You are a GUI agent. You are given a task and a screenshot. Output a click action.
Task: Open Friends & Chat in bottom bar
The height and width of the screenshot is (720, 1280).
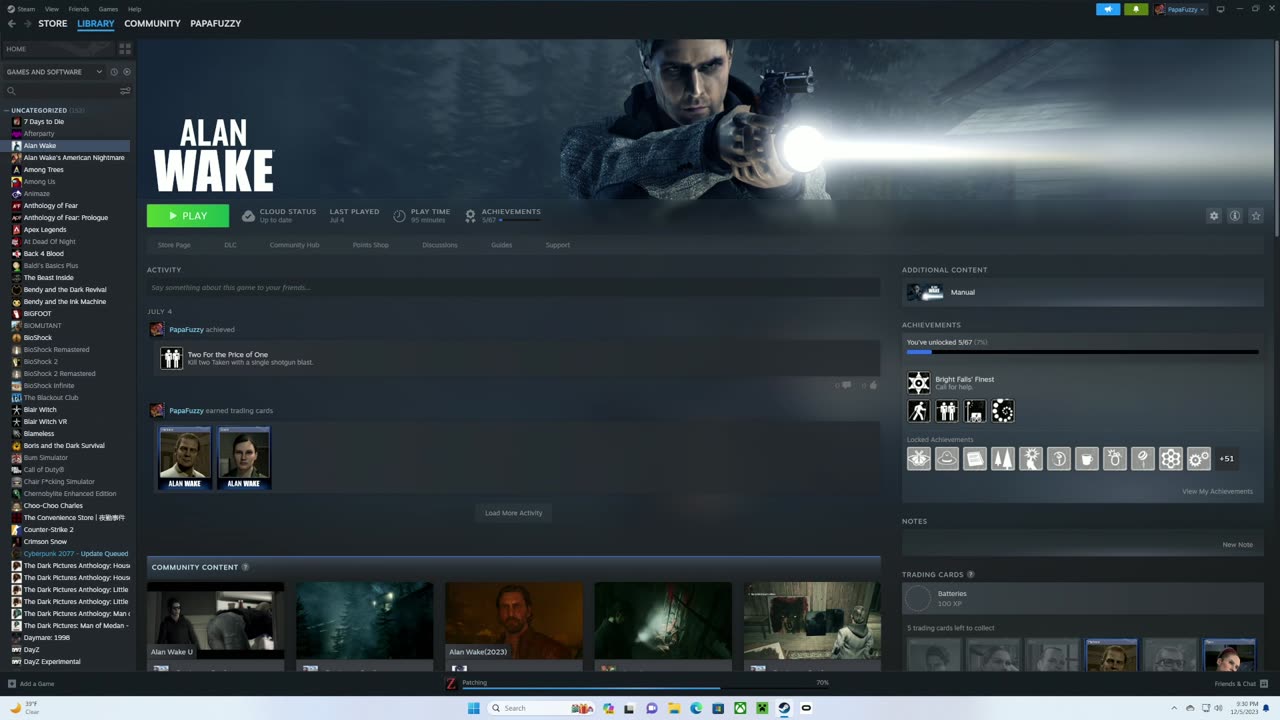coord(1239,684)
